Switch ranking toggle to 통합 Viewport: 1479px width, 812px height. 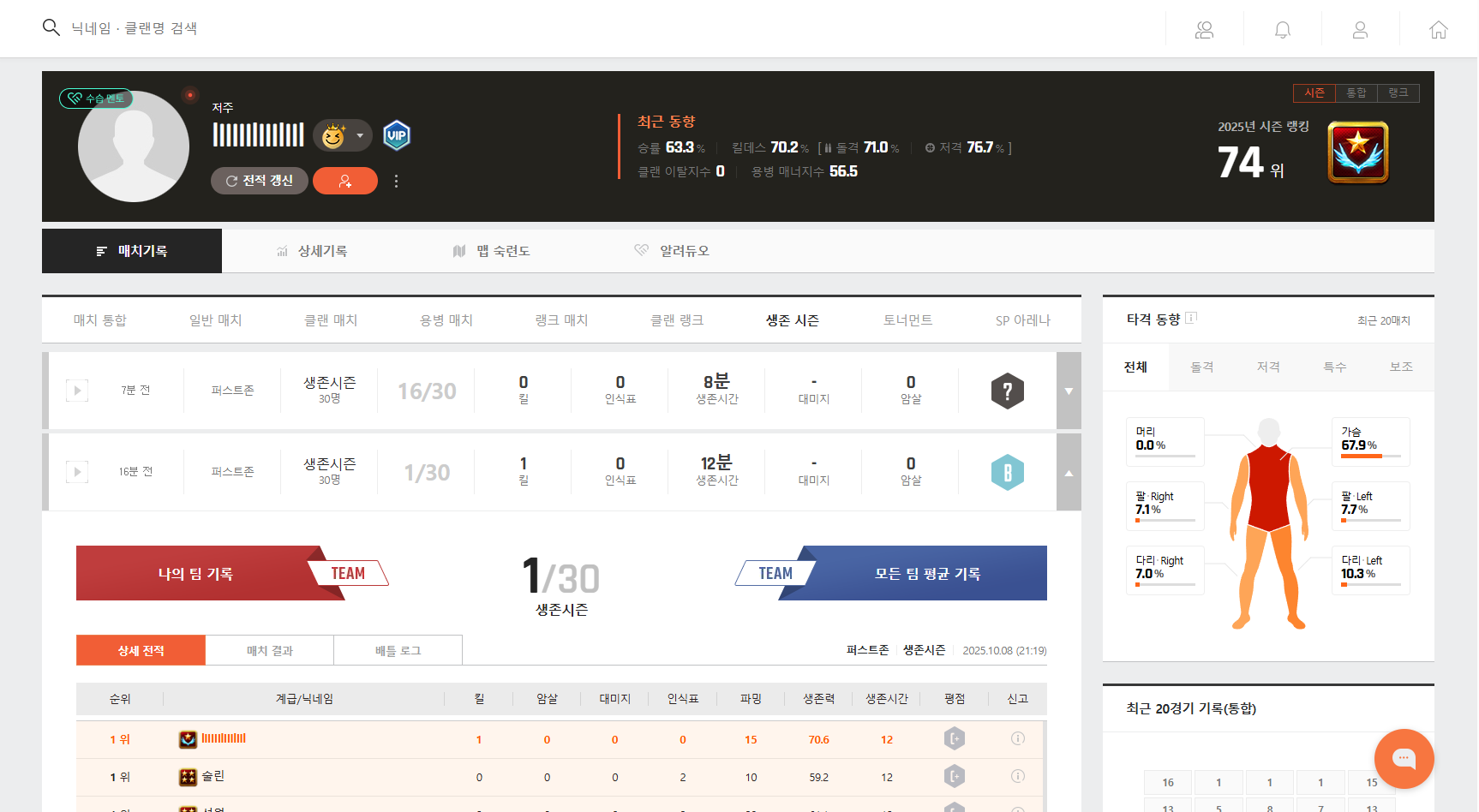point(1356,93)
